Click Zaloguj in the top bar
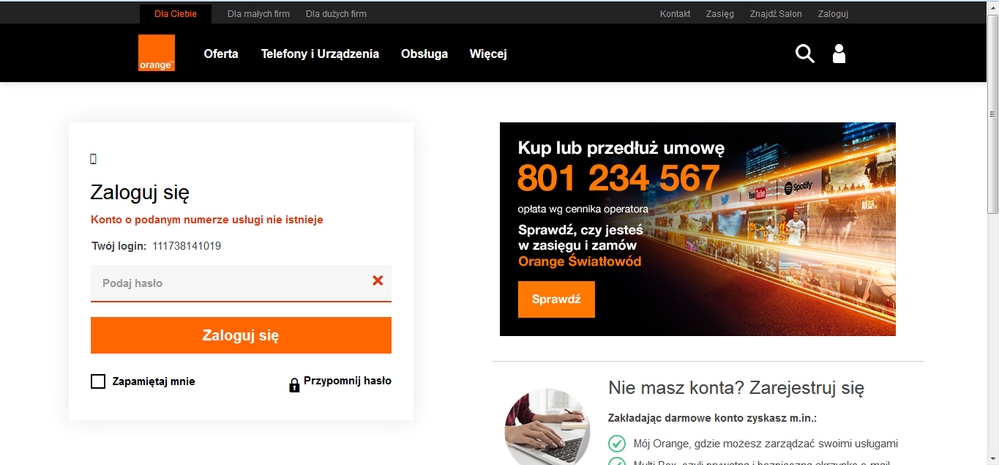 tap(833, 14)
